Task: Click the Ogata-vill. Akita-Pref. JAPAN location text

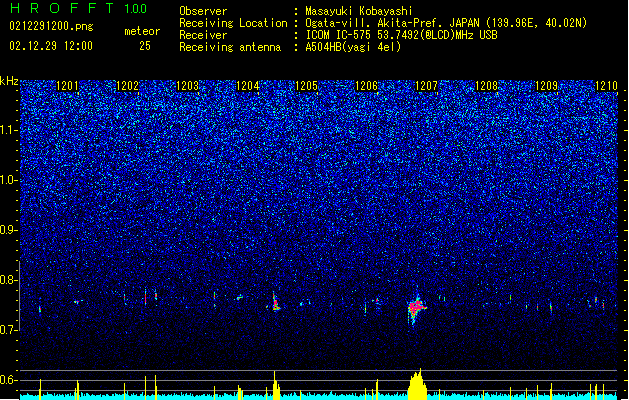Action: coord(446,23)
